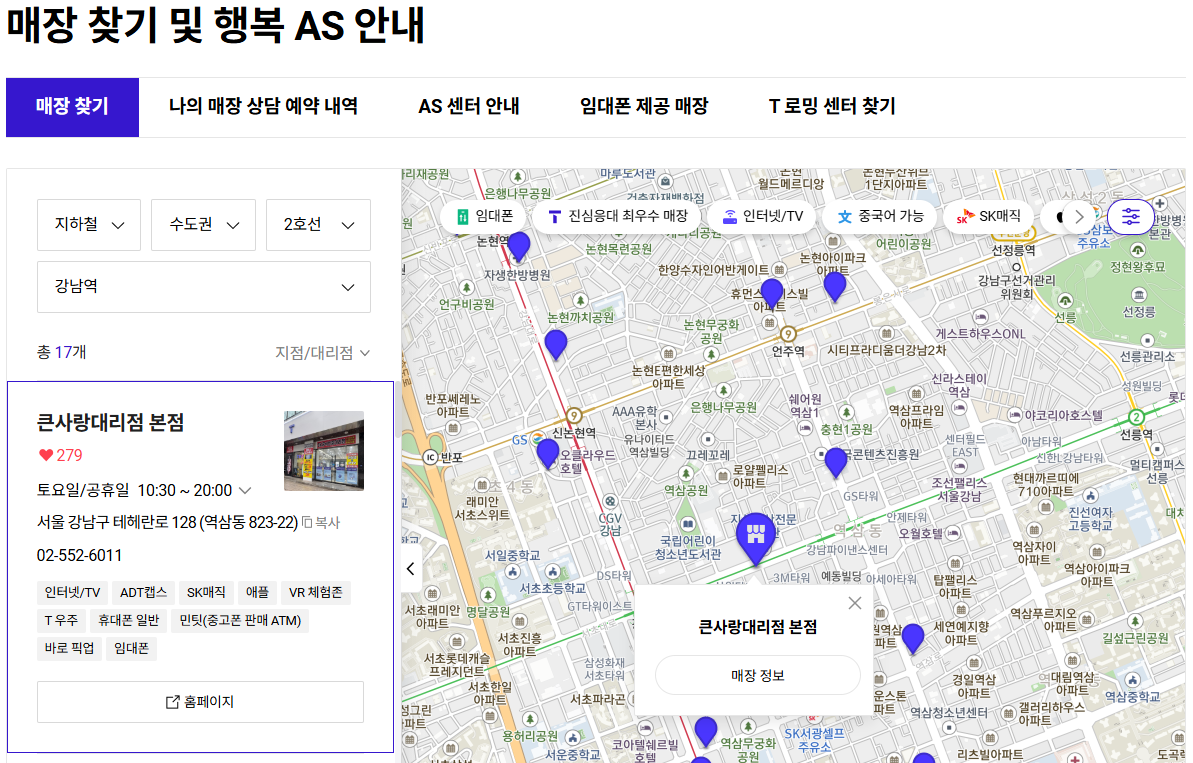Click the VR 체험존 service tag

(316, 593)
